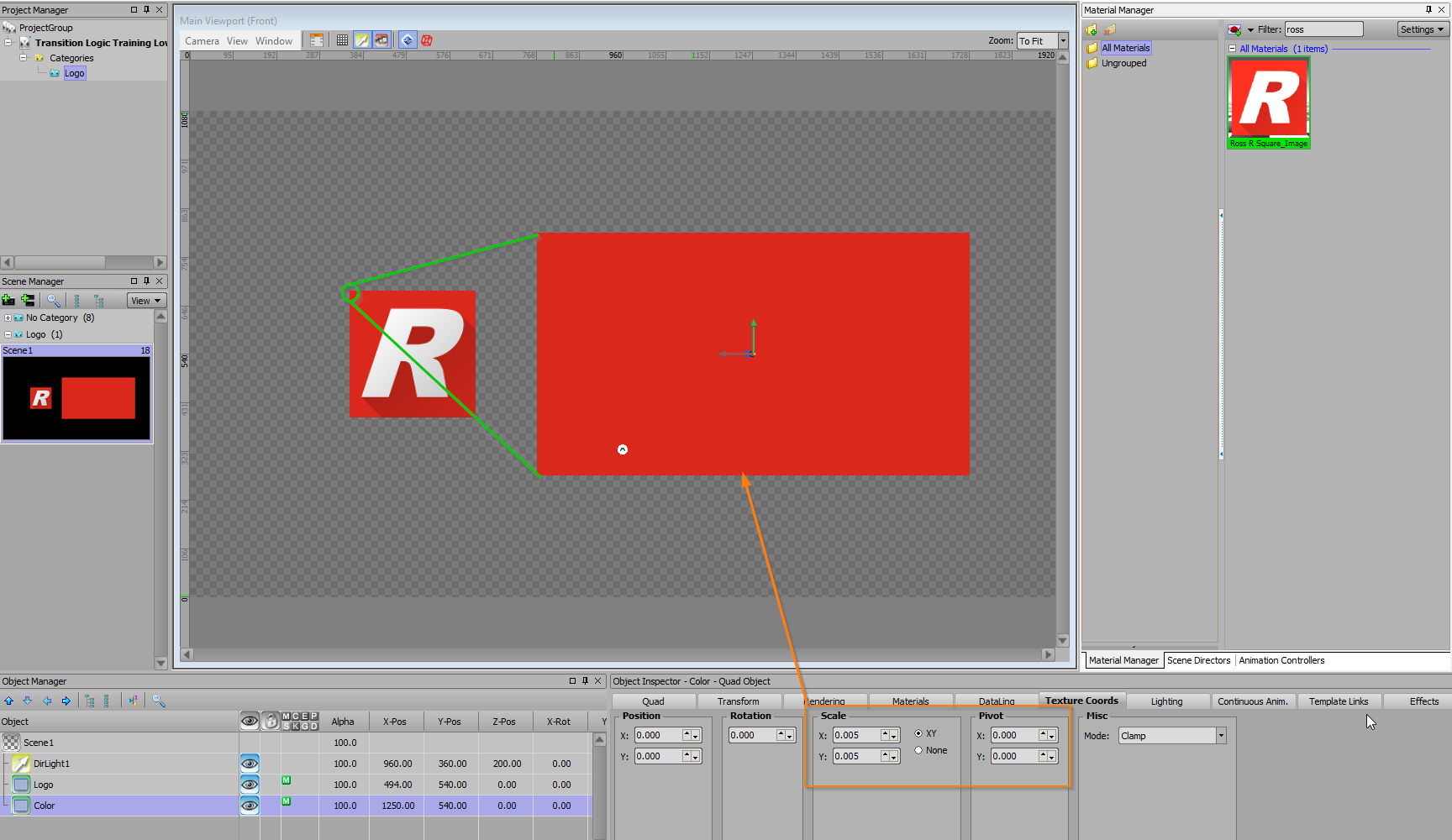Viewport: 1452px width, 840px height.
Task: Click the red wireframe cube icon
Action: (x=427, y=40)
